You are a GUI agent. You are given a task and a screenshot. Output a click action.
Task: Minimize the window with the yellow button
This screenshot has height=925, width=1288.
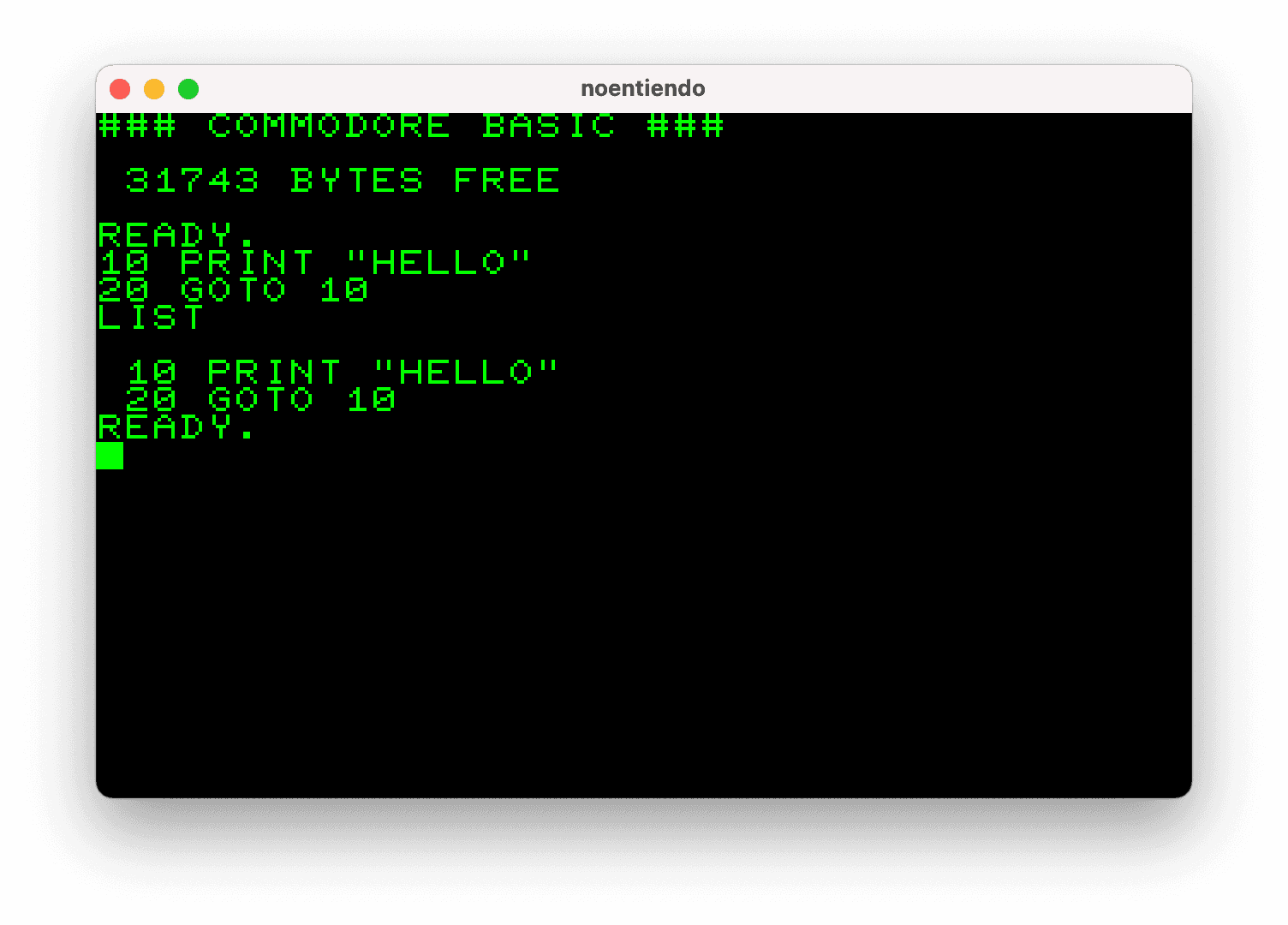(154, 89)
